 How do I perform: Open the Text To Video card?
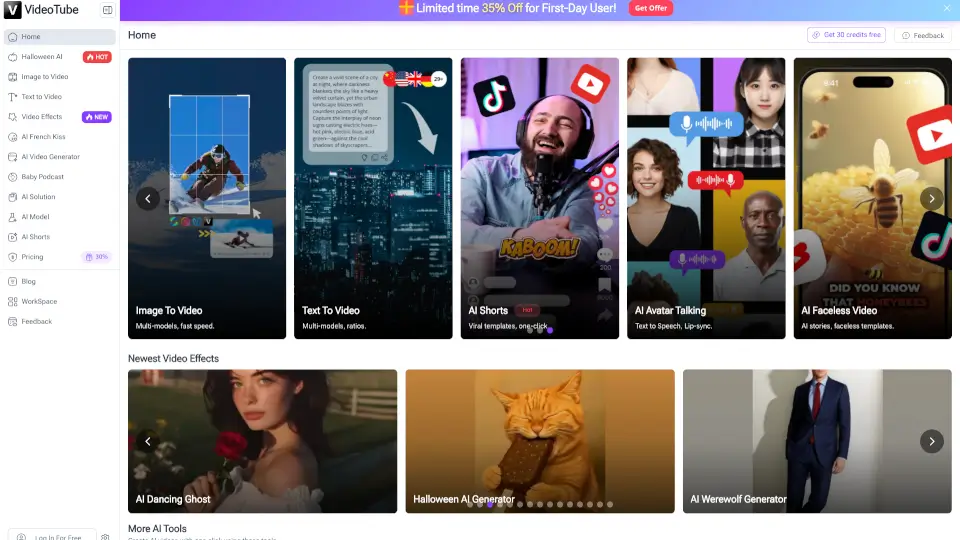(x=373, y=198)
